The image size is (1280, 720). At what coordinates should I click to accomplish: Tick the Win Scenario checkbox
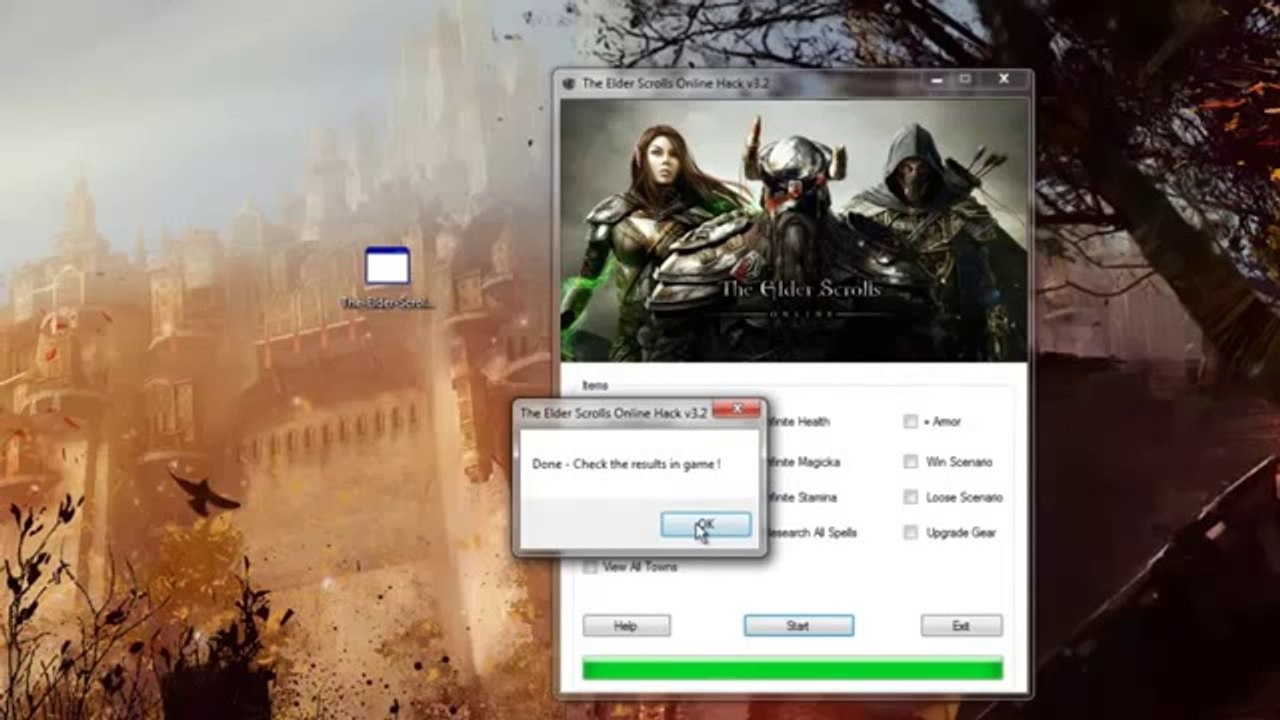(911, 462)
